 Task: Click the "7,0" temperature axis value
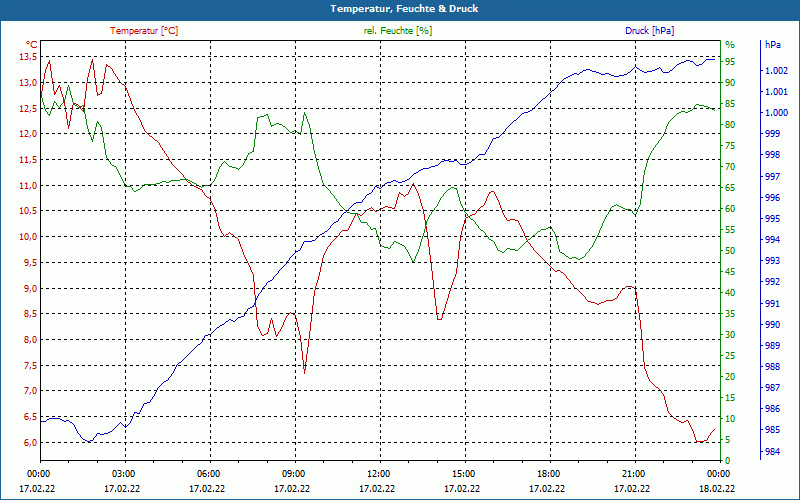click(x=30, y=391)
